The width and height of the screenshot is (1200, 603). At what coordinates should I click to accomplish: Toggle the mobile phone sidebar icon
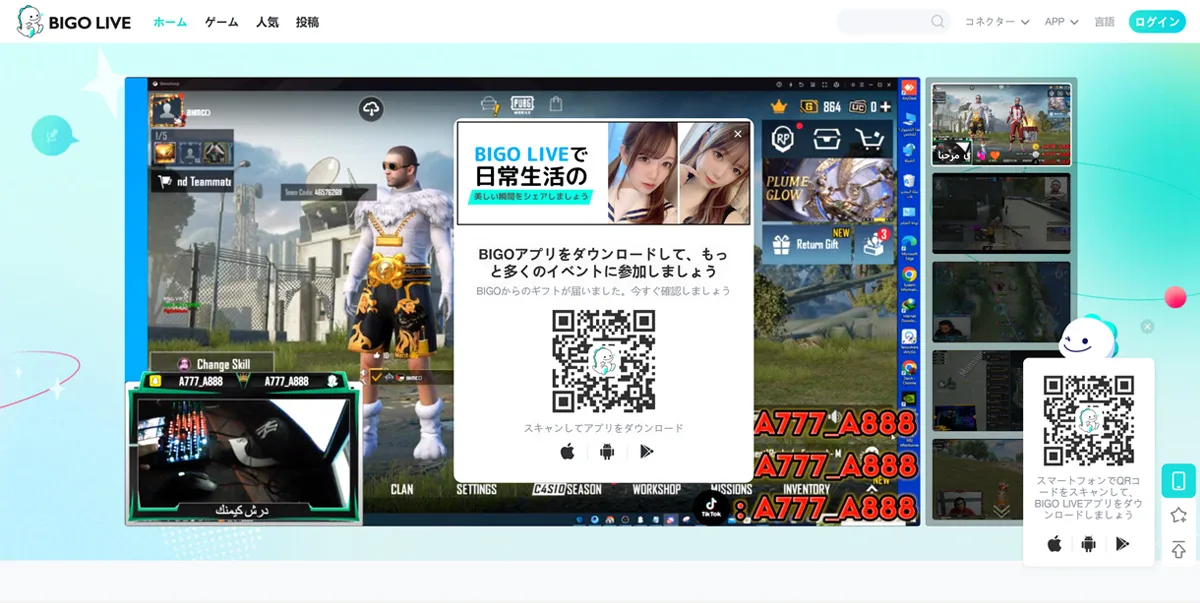[x=1178, y=481]
